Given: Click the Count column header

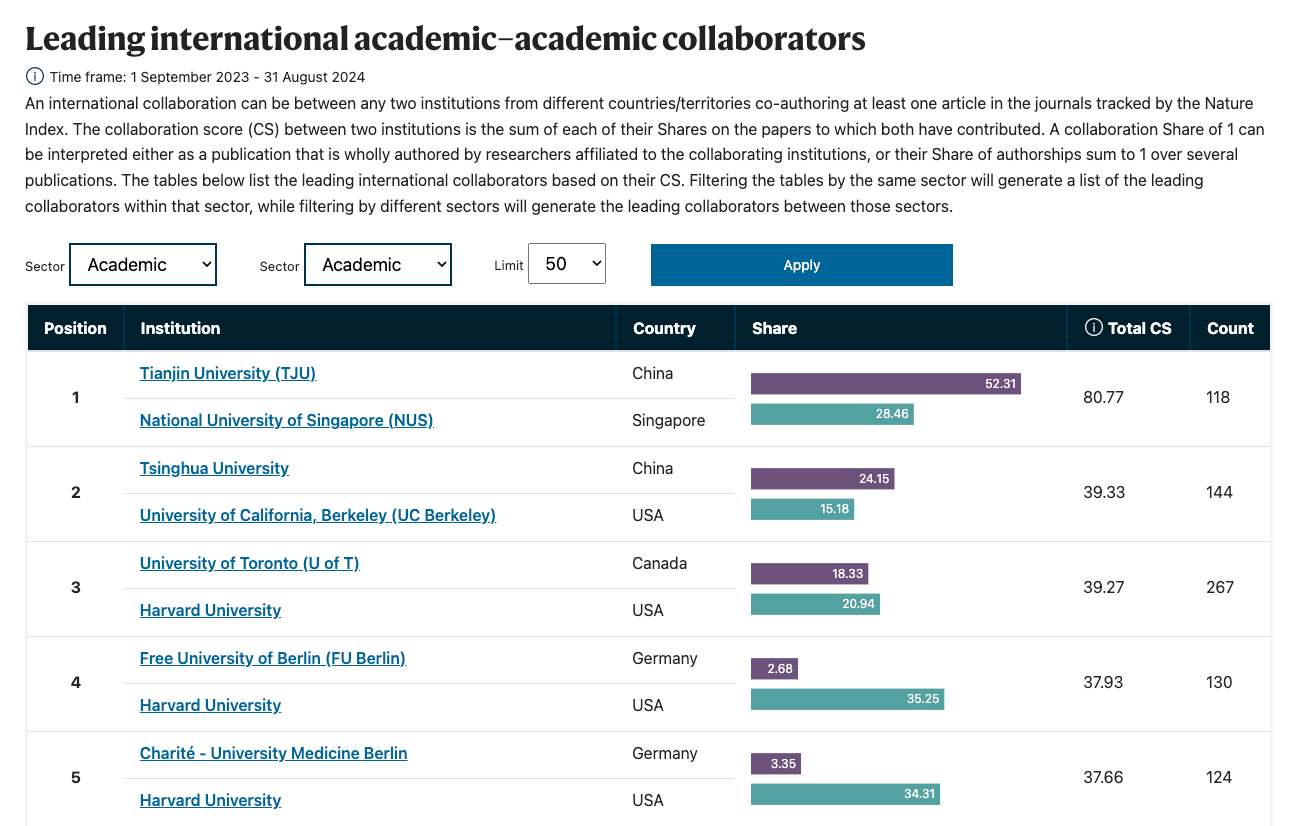Looking at the screenshot, I should (x=1230, y=328).
